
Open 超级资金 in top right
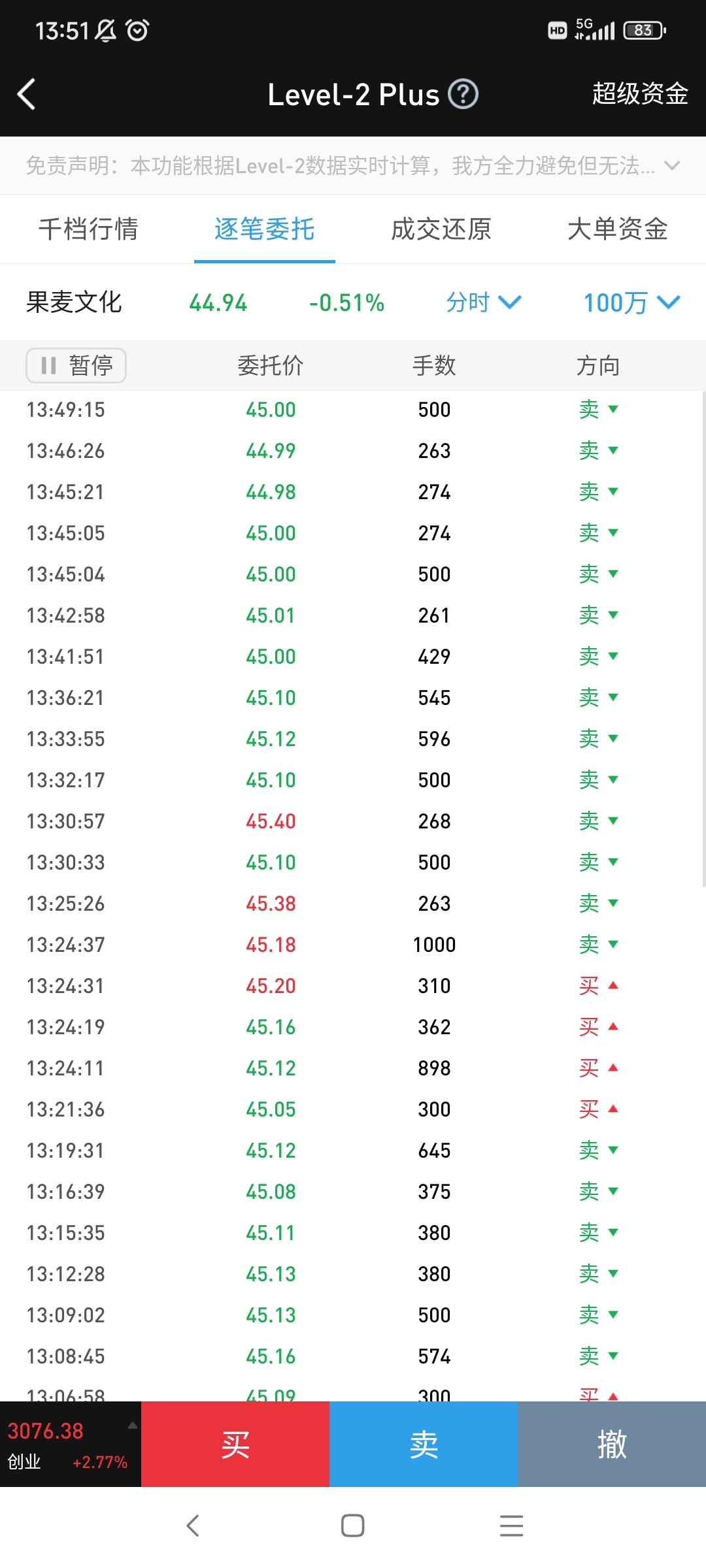pyautogui.click(x=640, y=94)
